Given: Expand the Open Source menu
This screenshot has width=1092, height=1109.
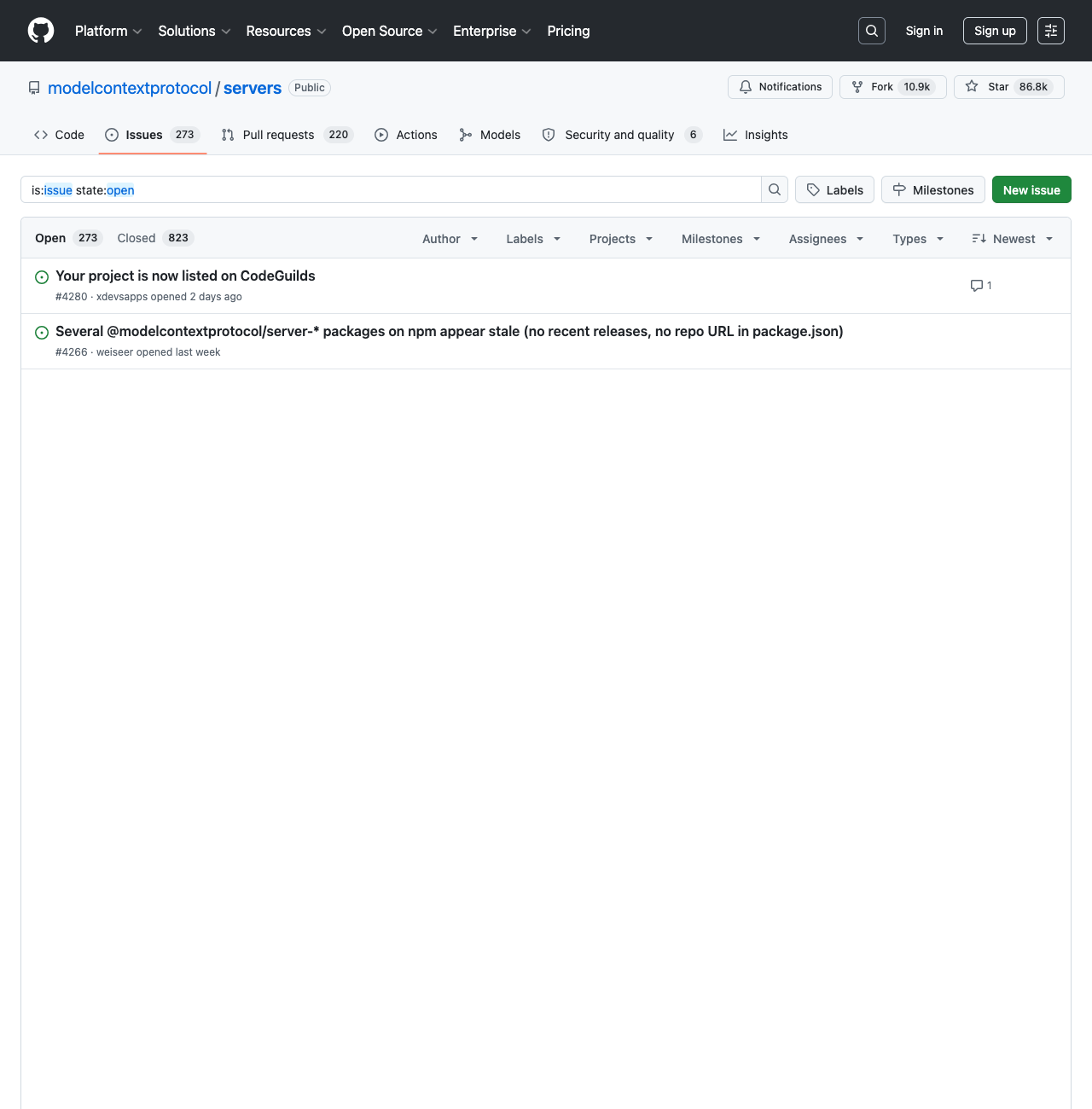Looking at the screenshot, I should (x=390, y=31).
